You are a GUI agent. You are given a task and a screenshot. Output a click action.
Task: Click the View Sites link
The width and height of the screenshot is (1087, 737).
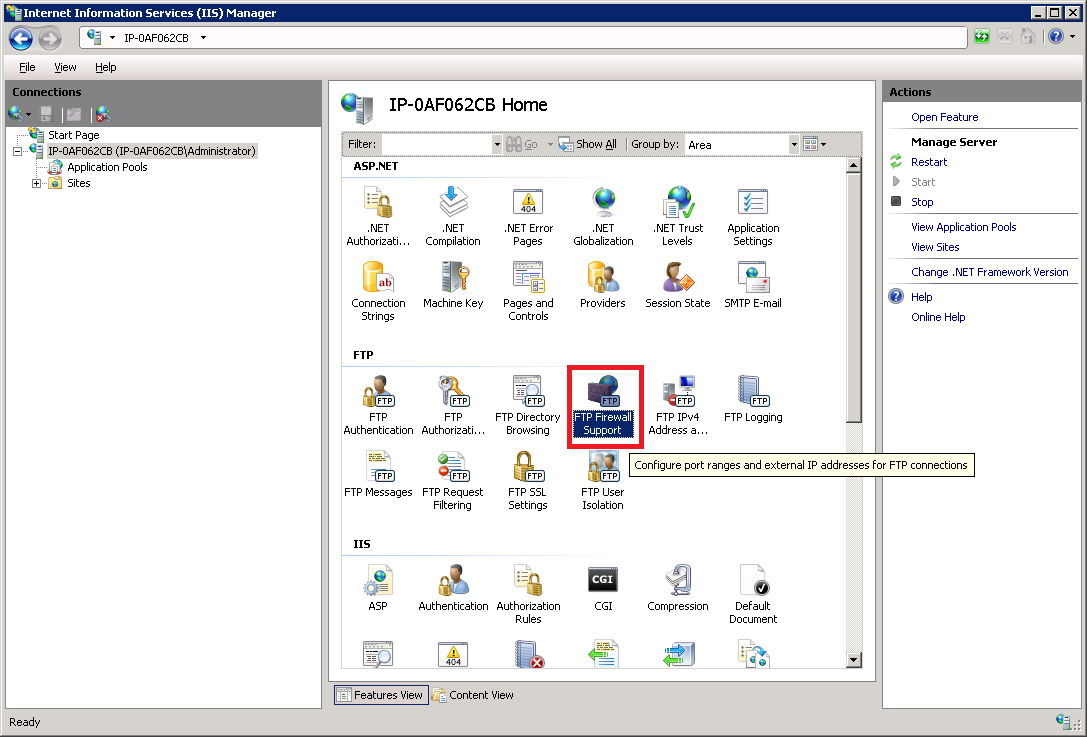tap(935, 248)
